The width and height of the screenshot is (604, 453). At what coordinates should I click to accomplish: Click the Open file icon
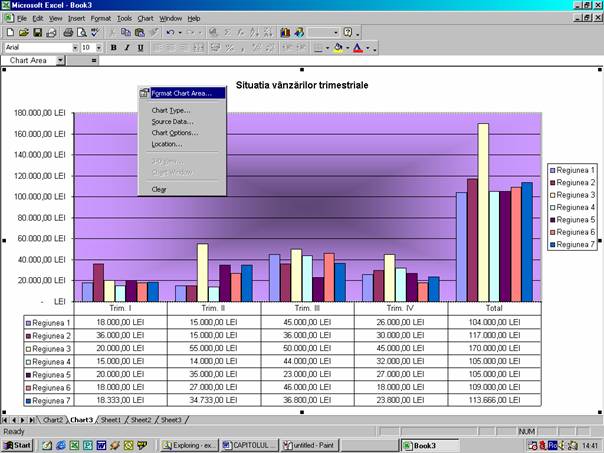[23, 33]
